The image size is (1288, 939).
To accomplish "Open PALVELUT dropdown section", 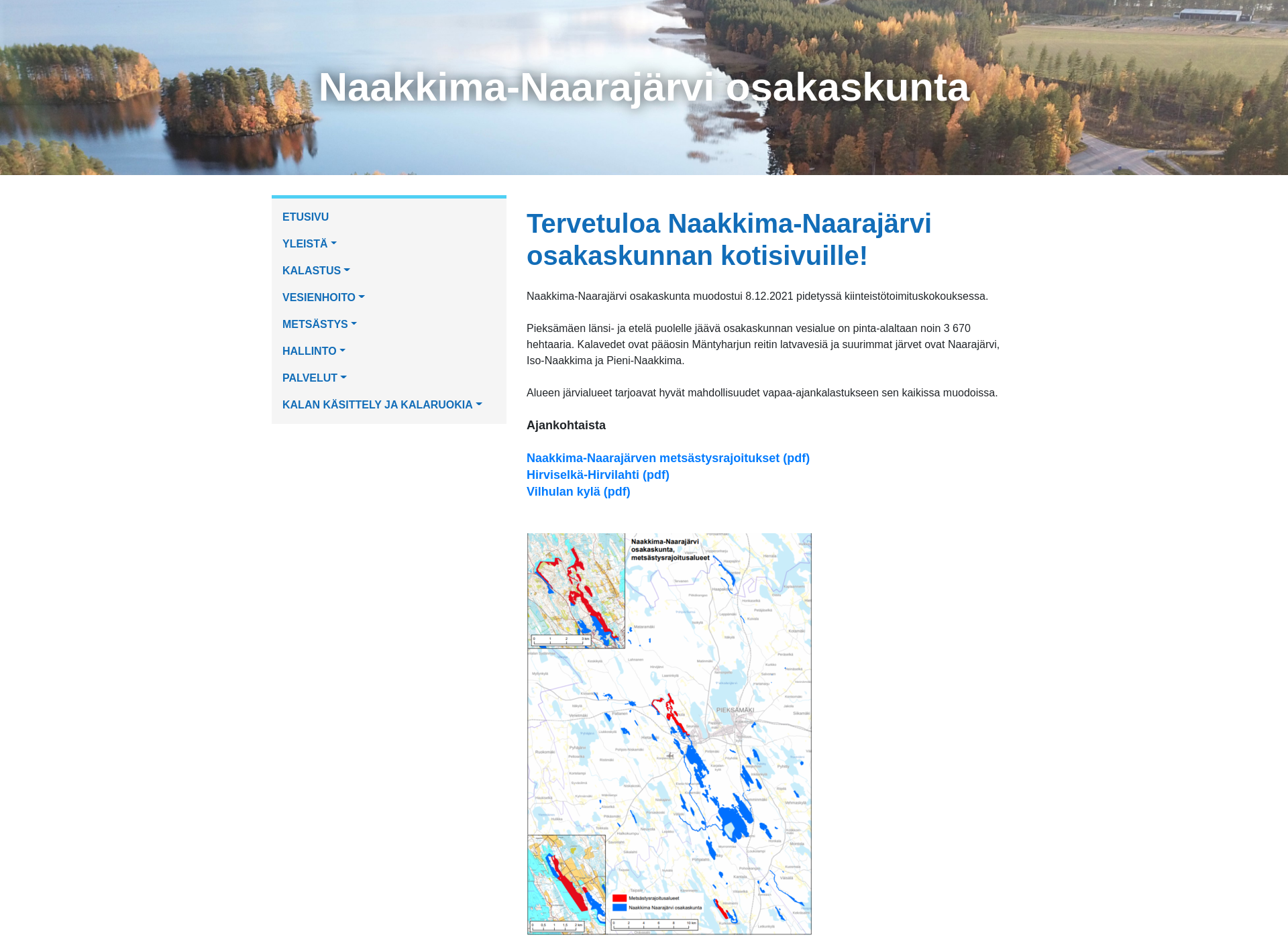I will 314,378.
